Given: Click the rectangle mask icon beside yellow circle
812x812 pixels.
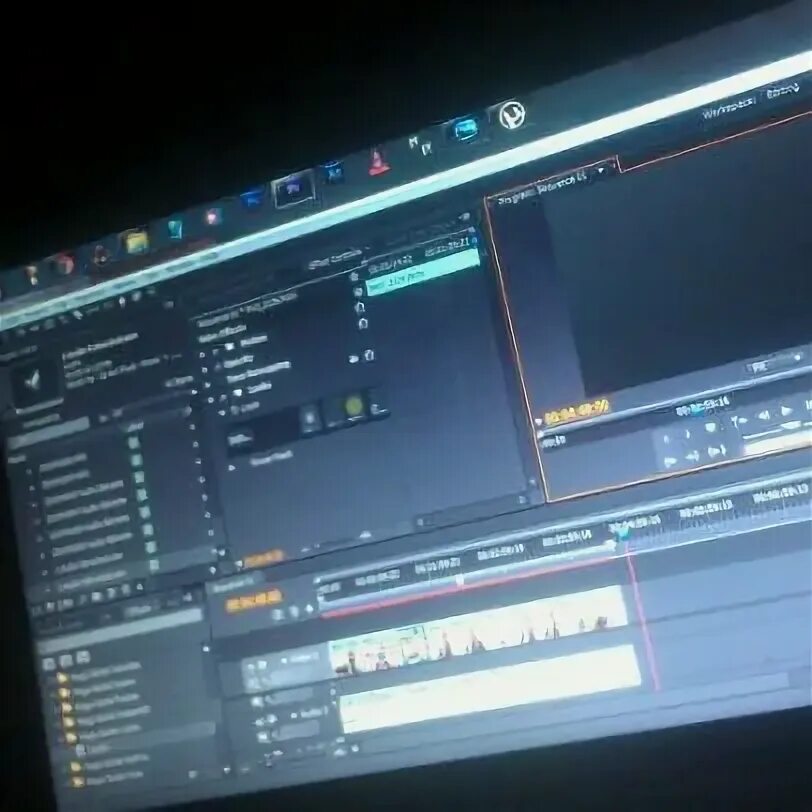Looking at the screenshot, I should tap(311, 420).
